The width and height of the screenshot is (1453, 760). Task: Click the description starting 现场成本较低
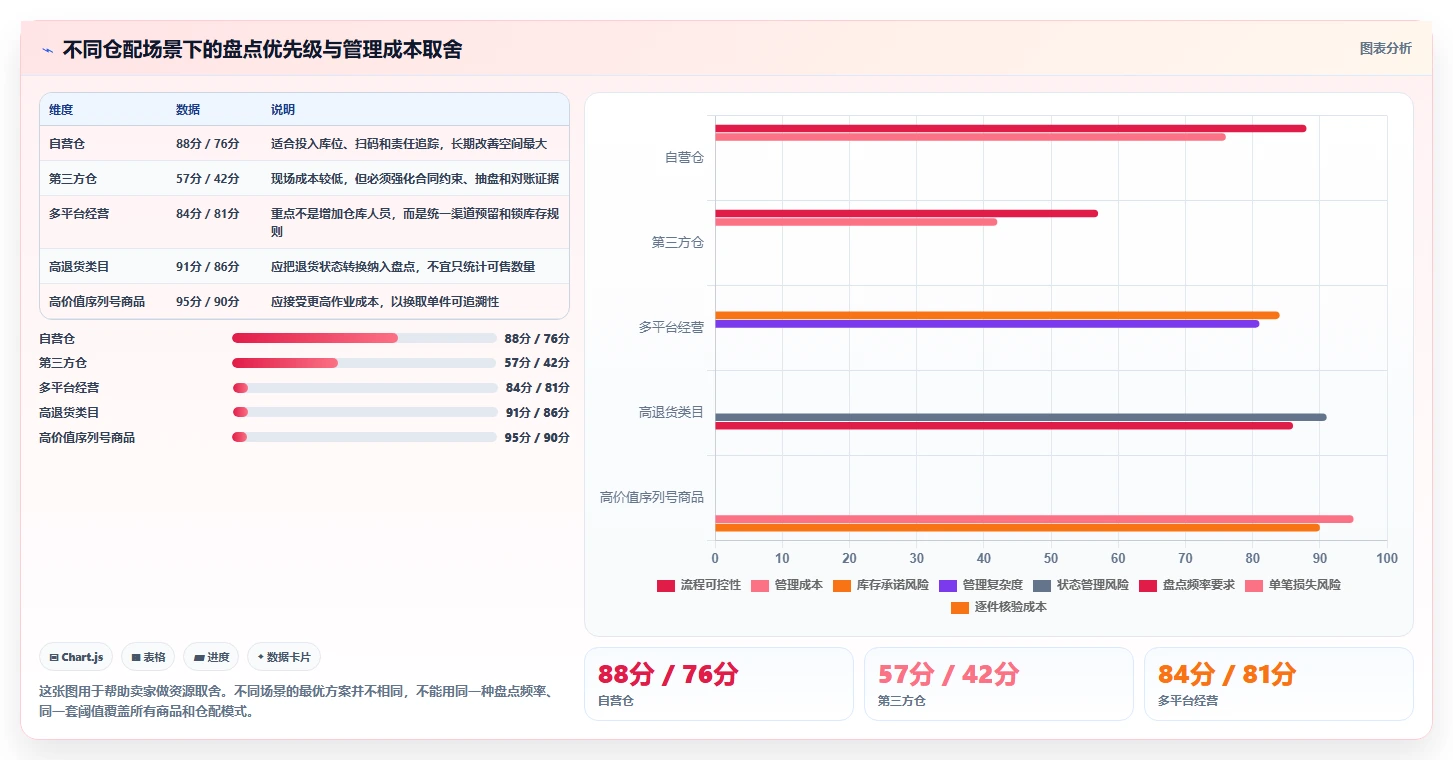[415, 179]
